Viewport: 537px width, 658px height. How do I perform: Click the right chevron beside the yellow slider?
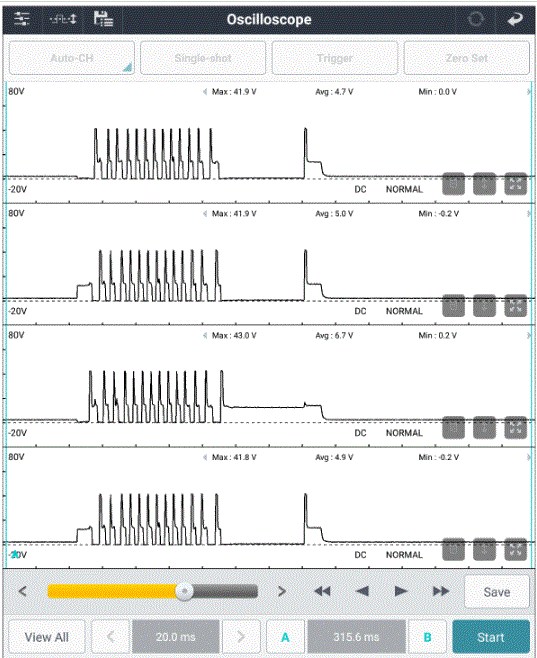tap(282, 591)
